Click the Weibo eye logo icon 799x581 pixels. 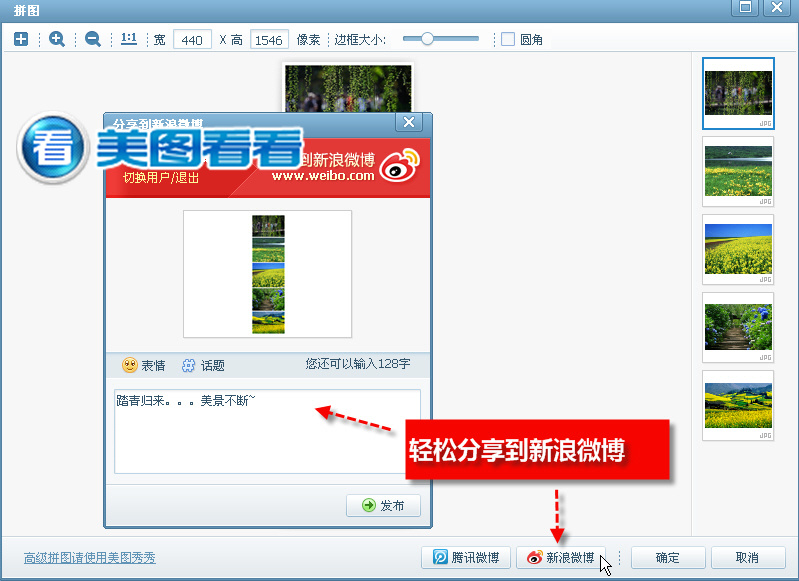click(x=400, y=165)
